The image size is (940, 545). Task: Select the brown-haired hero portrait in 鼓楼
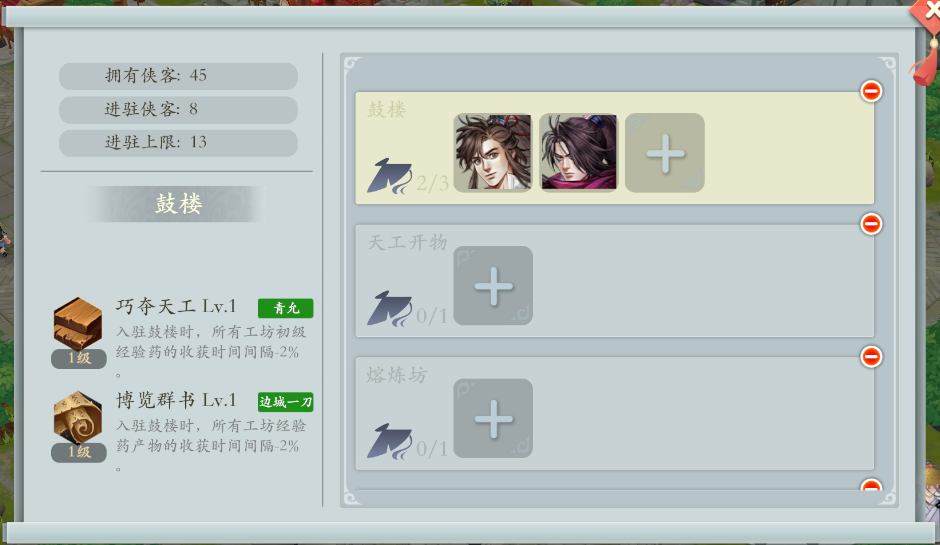pos(493,153)
